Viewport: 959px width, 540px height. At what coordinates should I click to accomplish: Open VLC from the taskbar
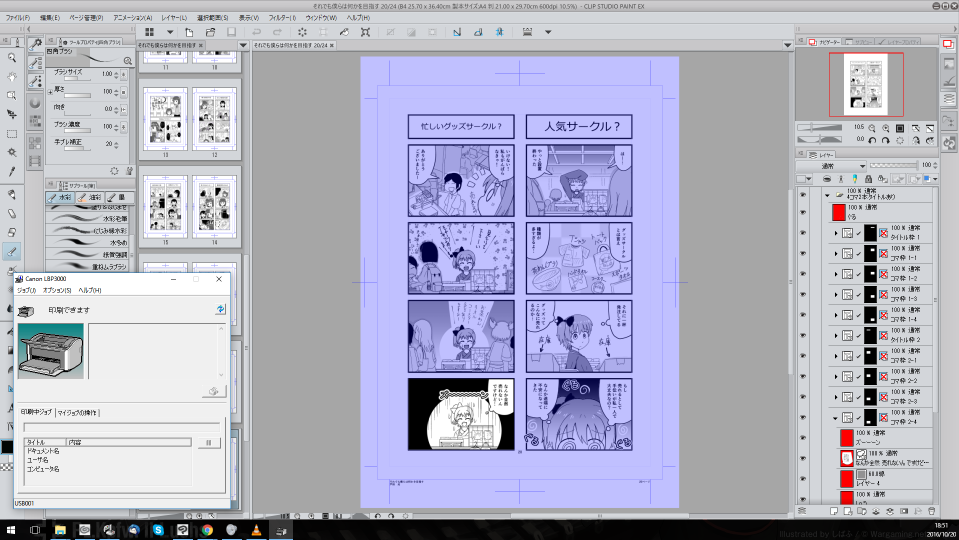click(x=254, y=528)
